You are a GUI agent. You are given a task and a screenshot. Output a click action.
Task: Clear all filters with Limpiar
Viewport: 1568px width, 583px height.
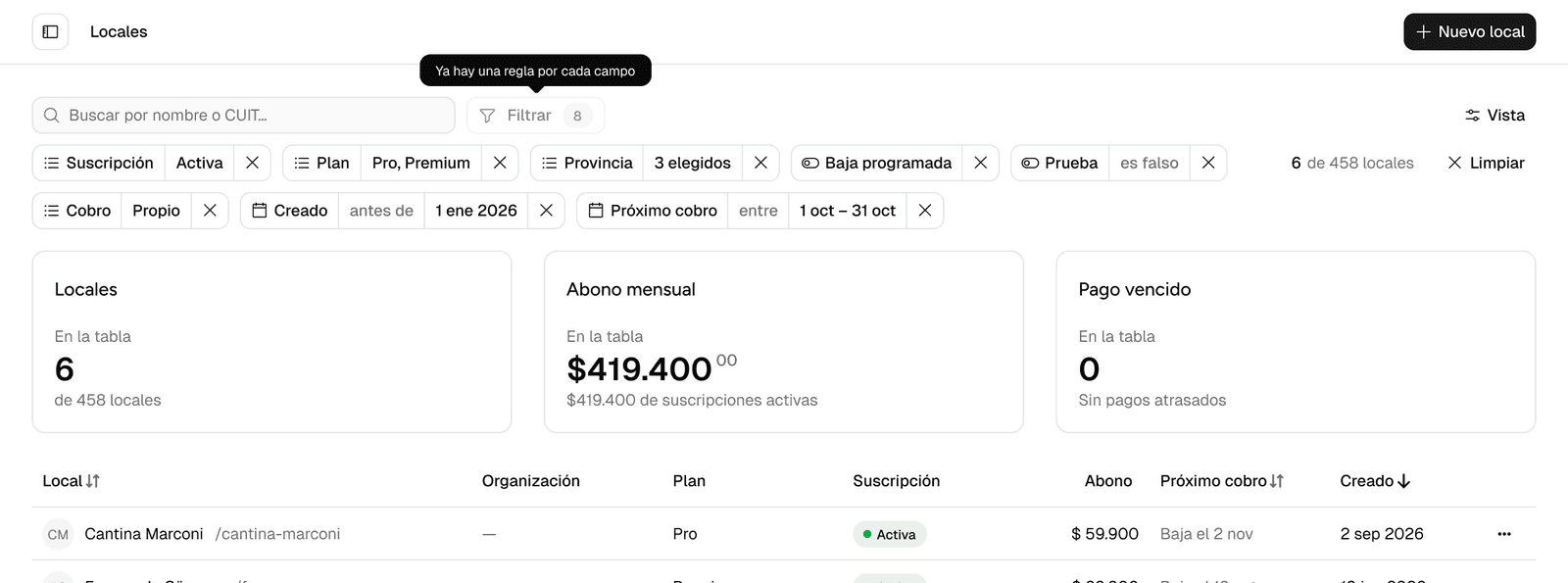point(1486,163)
